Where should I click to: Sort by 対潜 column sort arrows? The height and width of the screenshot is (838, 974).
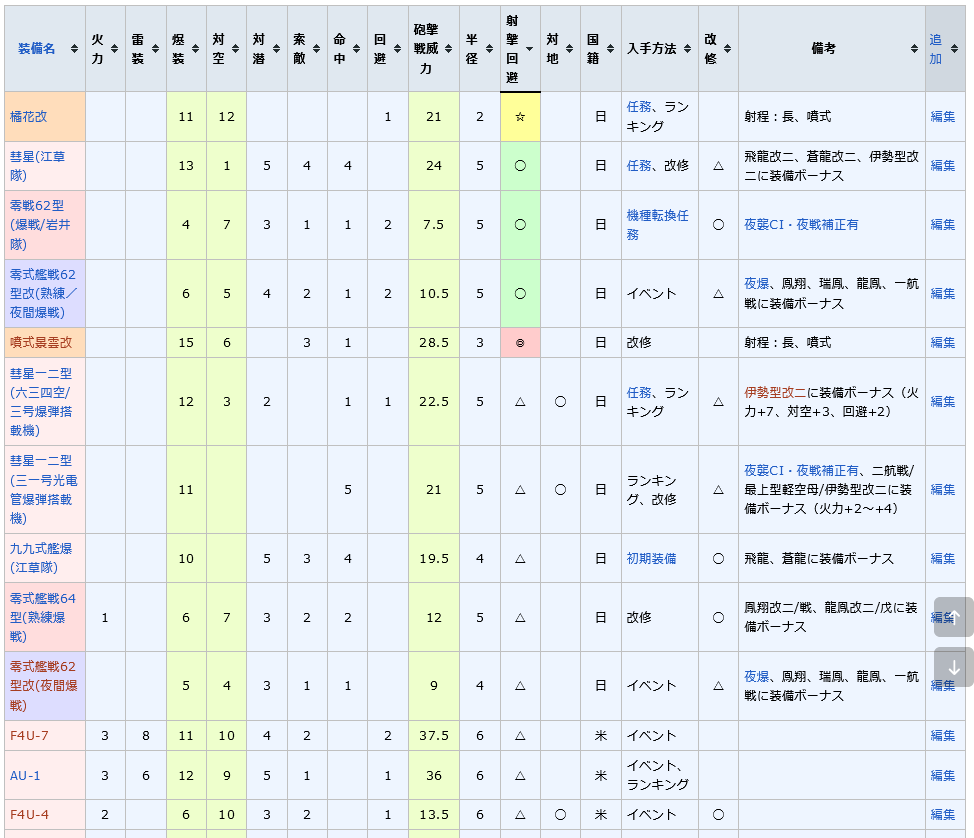(x=276, y=49)
